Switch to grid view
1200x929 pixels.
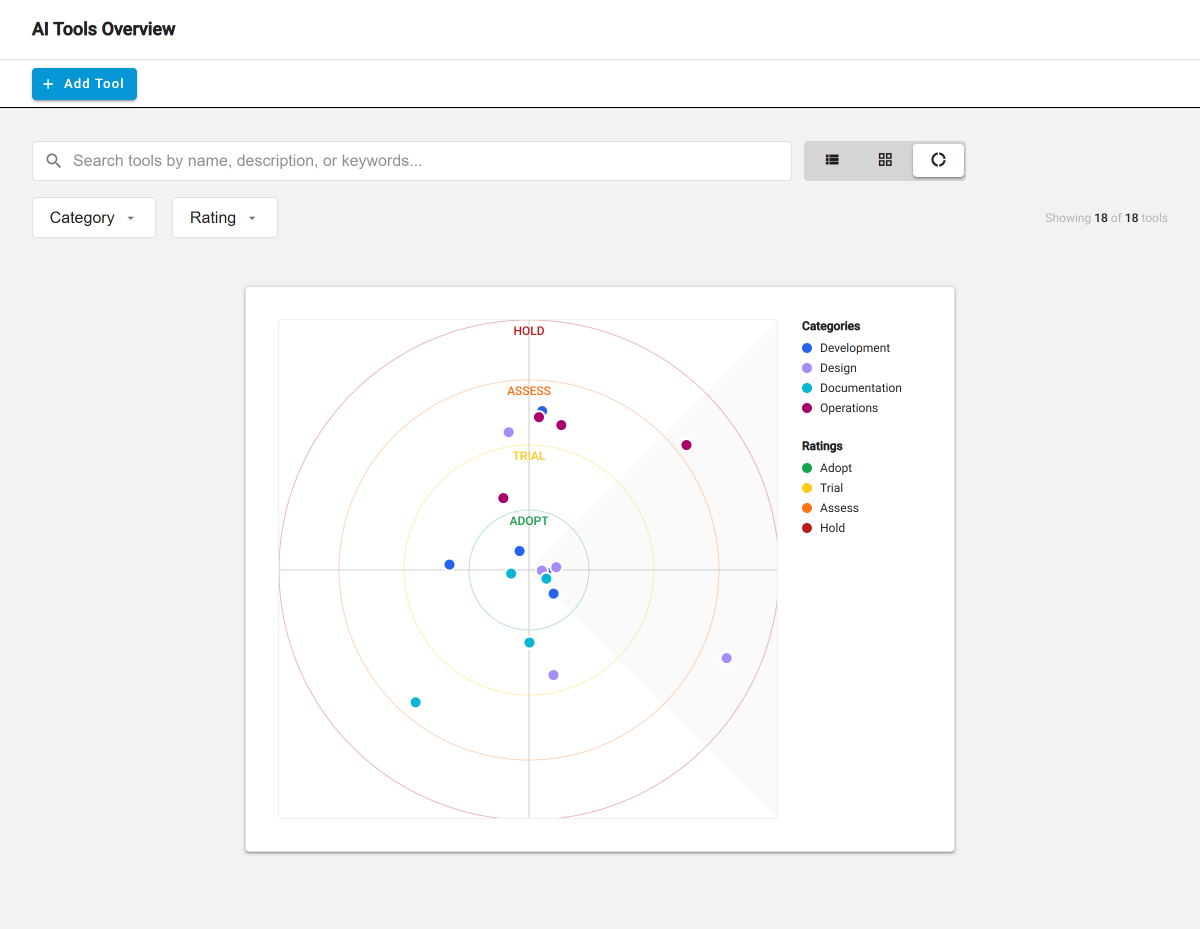coord(885,160)
